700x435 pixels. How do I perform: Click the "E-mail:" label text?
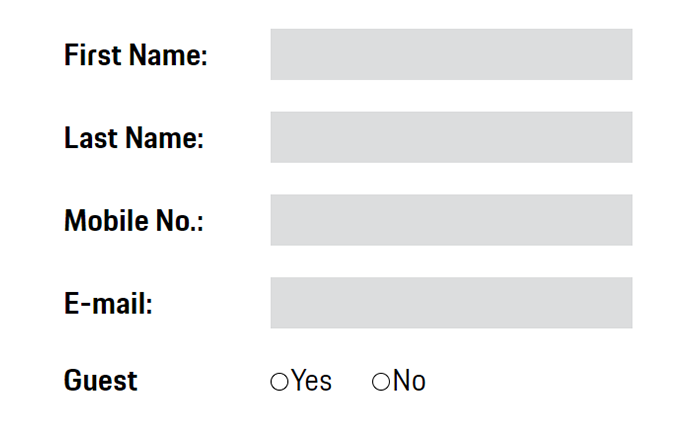click(x=108, y=303)
